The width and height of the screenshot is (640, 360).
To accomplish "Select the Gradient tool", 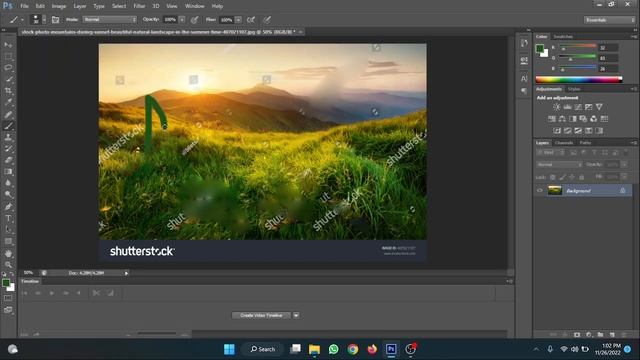I will 8,171.
